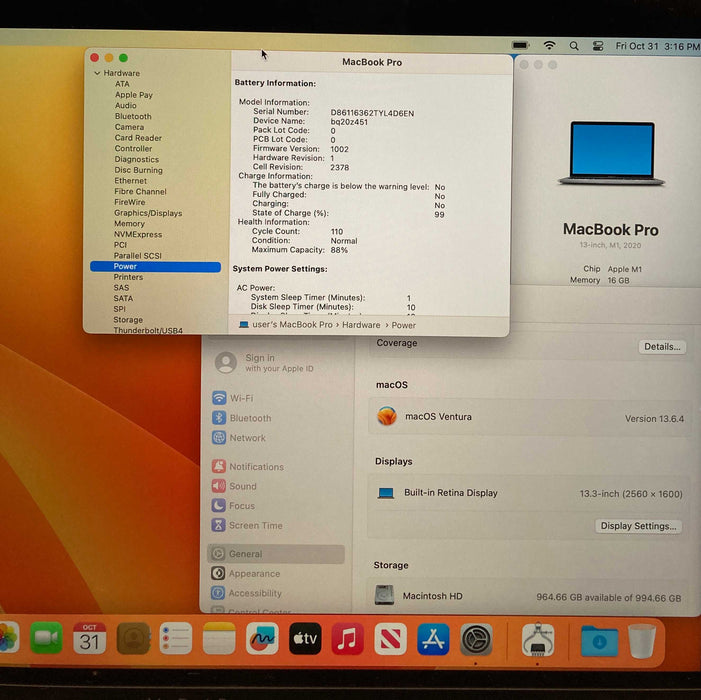The image size is (701, 700).
Task: Launch Freeform from the Dock
Action: click(x=262, y=638)
